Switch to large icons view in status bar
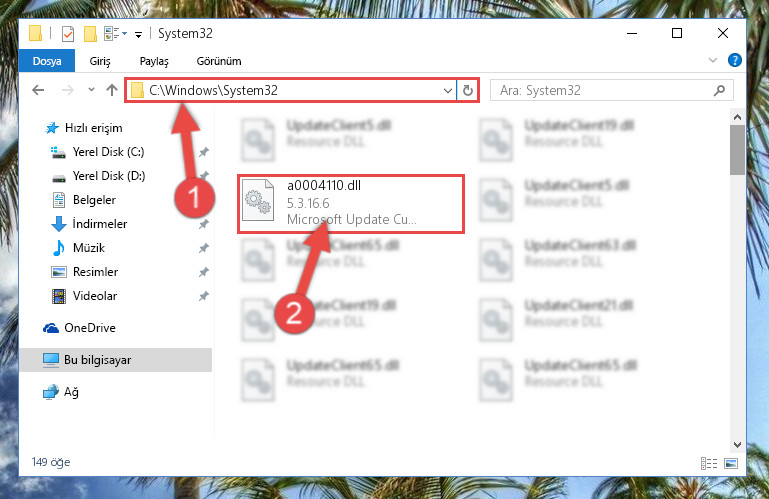Screen dimensions: 769x499 (x=731, y=463)
